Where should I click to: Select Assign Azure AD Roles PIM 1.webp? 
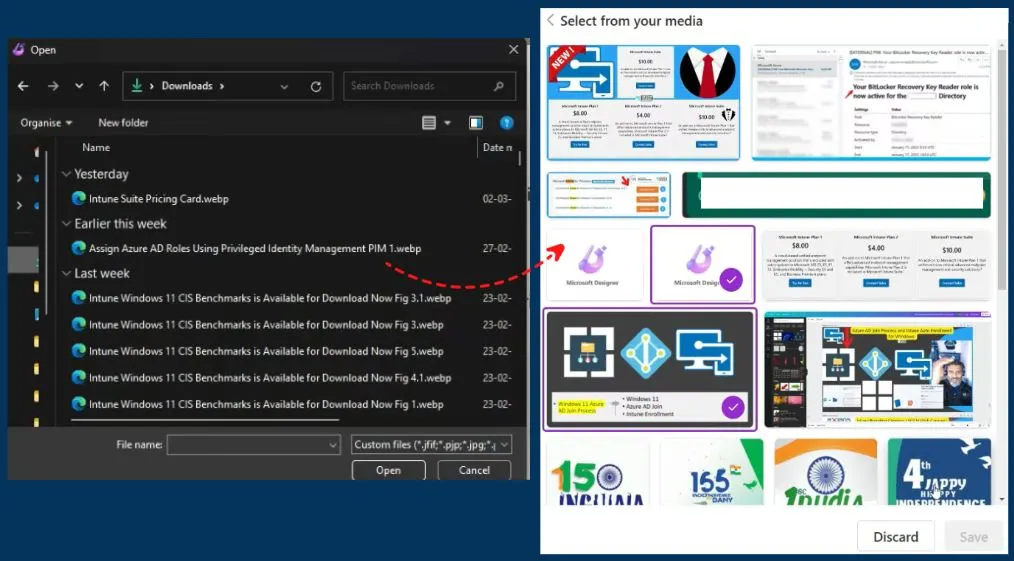click(x=255, y=249)
